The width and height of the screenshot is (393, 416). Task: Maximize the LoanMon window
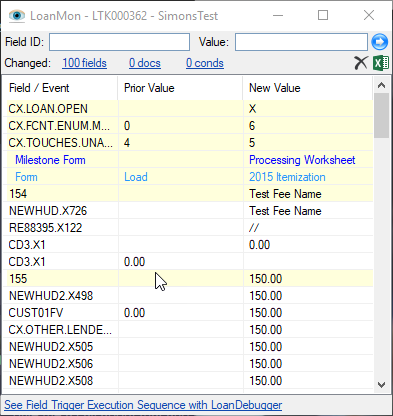(x=323, y=15)
